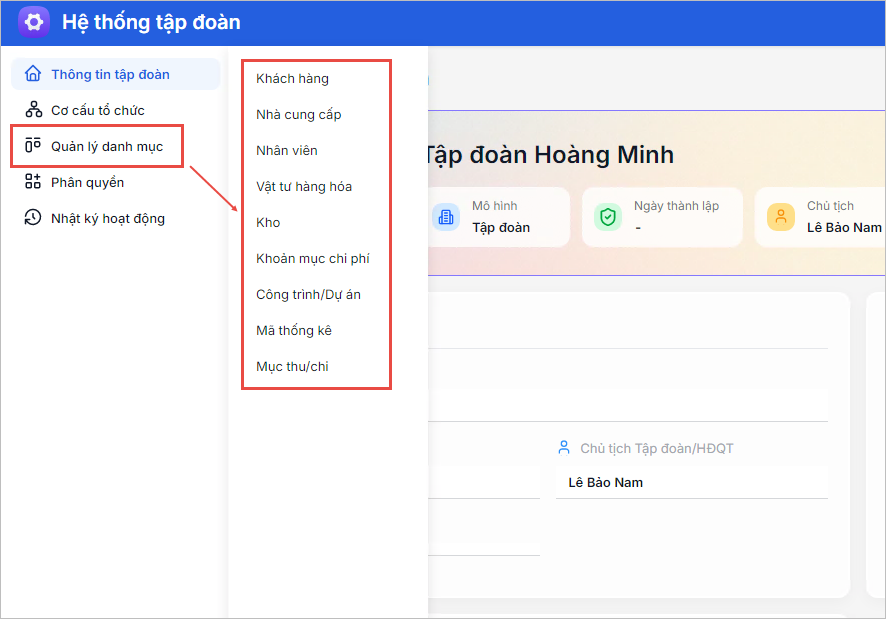Click the home icon beside Thông tin tập đoàn
The width and height of the screenshot is (886, 619).
pyautogui.click(x=33, y=74)
